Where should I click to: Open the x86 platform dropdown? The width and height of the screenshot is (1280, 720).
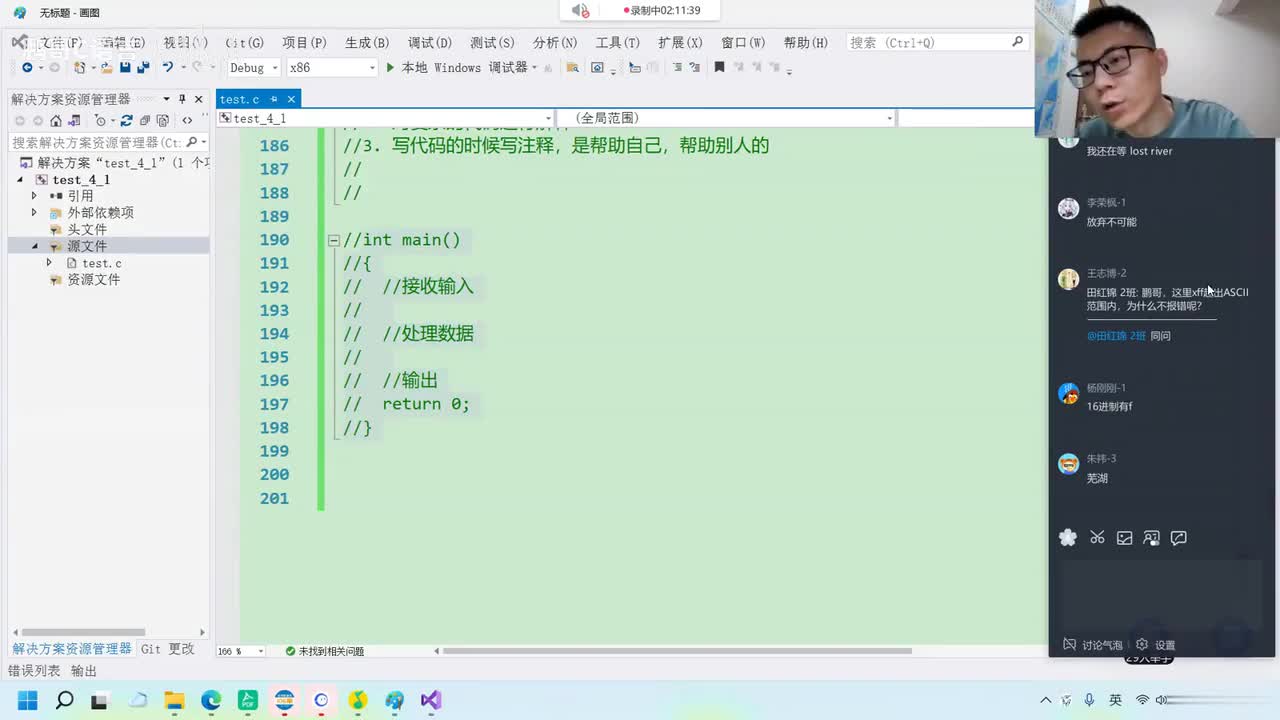pos(331,68)
